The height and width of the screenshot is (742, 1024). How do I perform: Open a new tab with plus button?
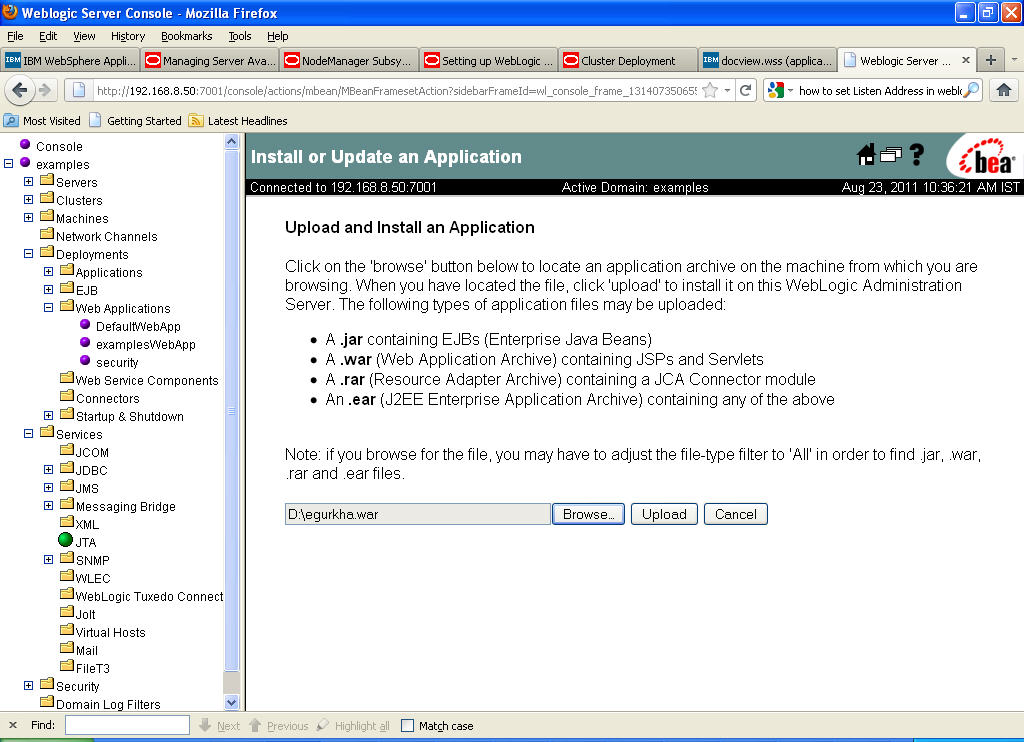(991, 60)
